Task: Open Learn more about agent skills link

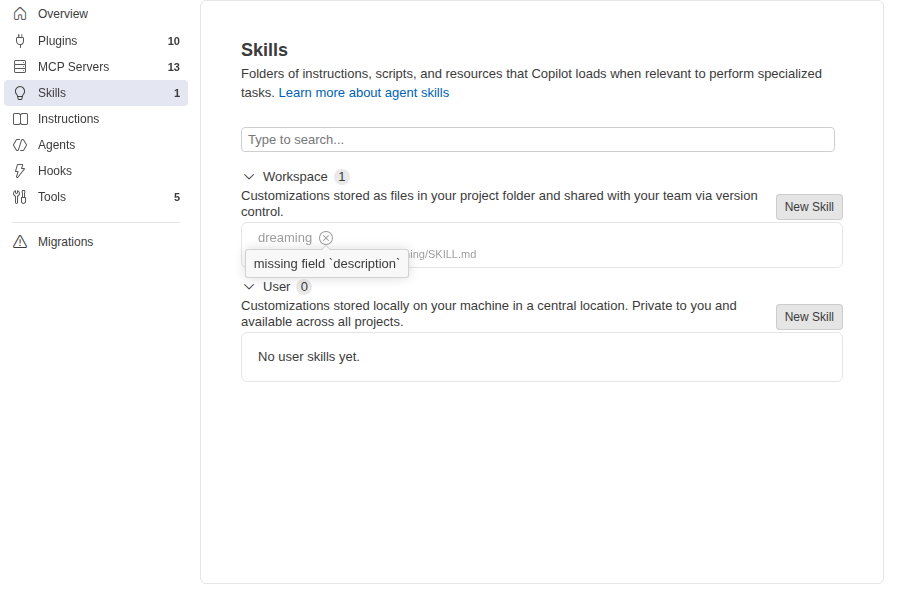Action: tap(364, 93)
